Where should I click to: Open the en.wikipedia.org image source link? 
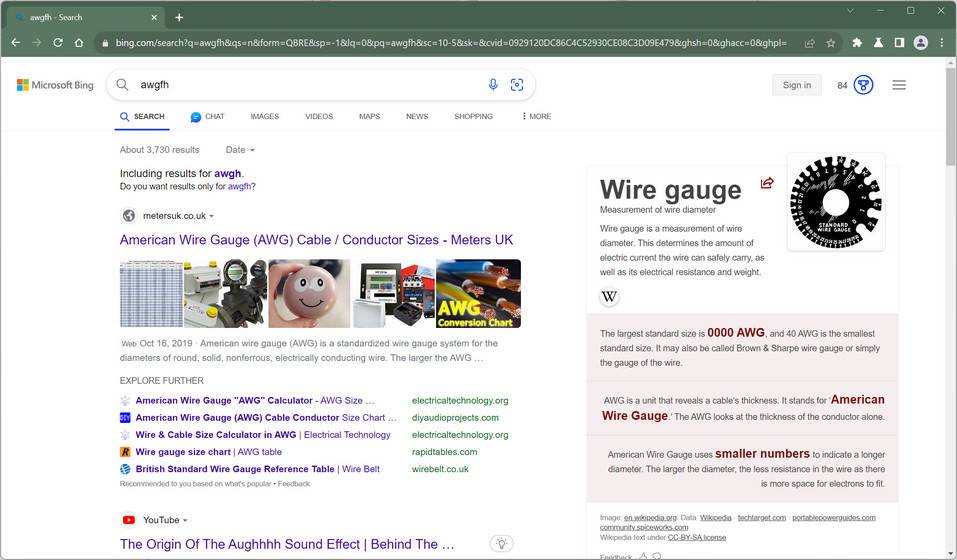(650, 517)
